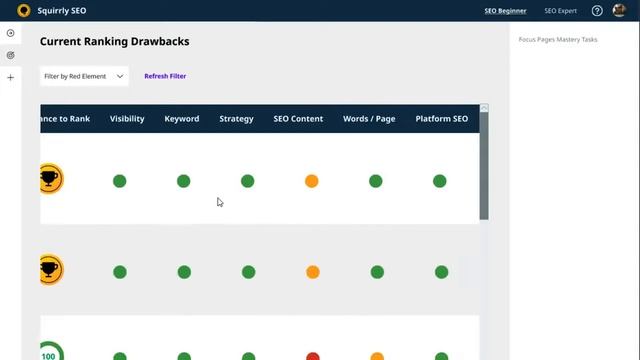This screenshot has height=360, width=640.
Task: Click third row Keyword green dot
Action: tap(184, 356)
